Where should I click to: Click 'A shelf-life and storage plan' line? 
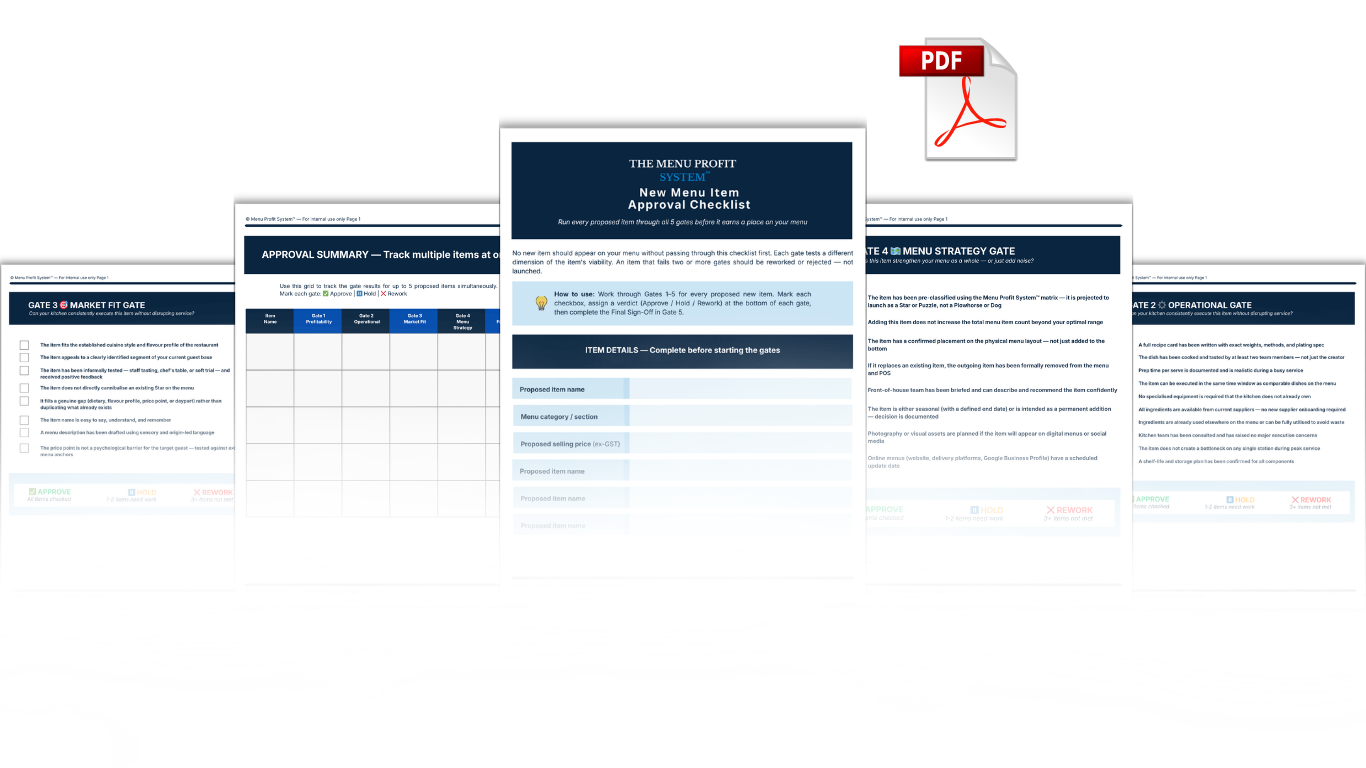pos(1216,461)
